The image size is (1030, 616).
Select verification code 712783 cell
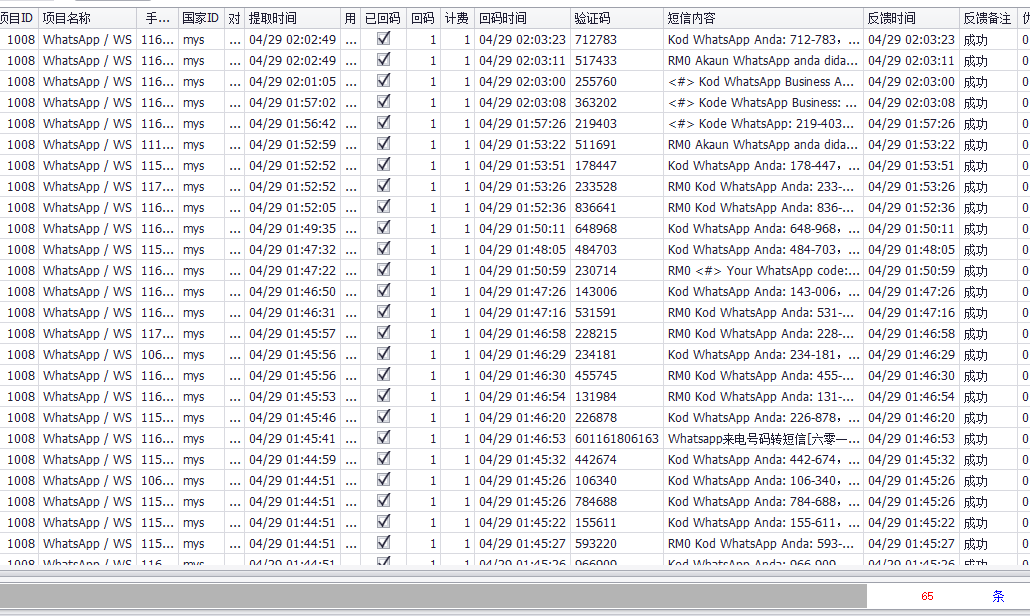[617, 39]
